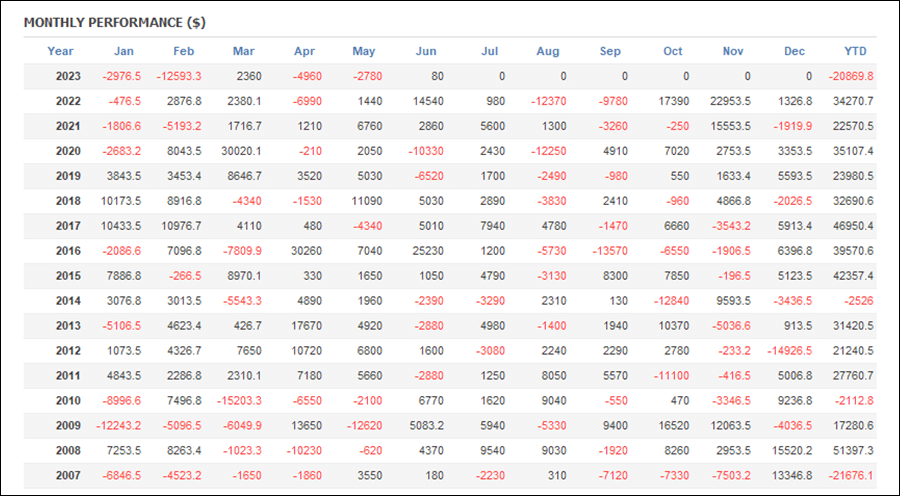900x496 pixels.
Task: Click the Apr column header
Action: coord(304,51)
